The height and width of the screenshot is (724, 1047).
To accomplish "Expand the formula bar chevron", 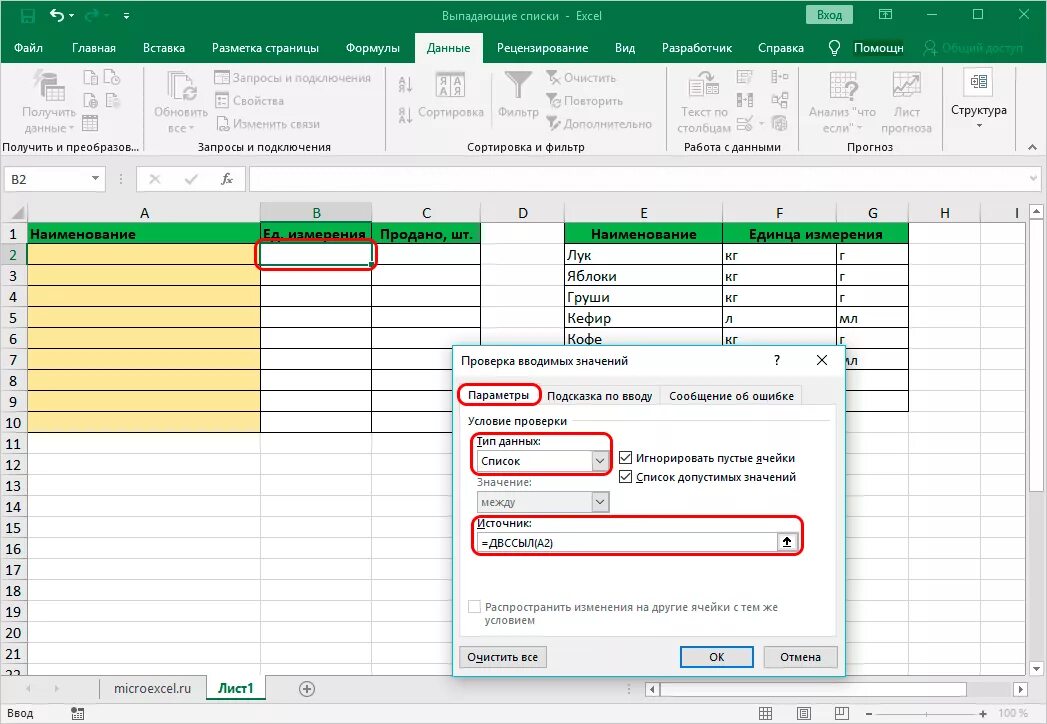I will point(1034,178).
